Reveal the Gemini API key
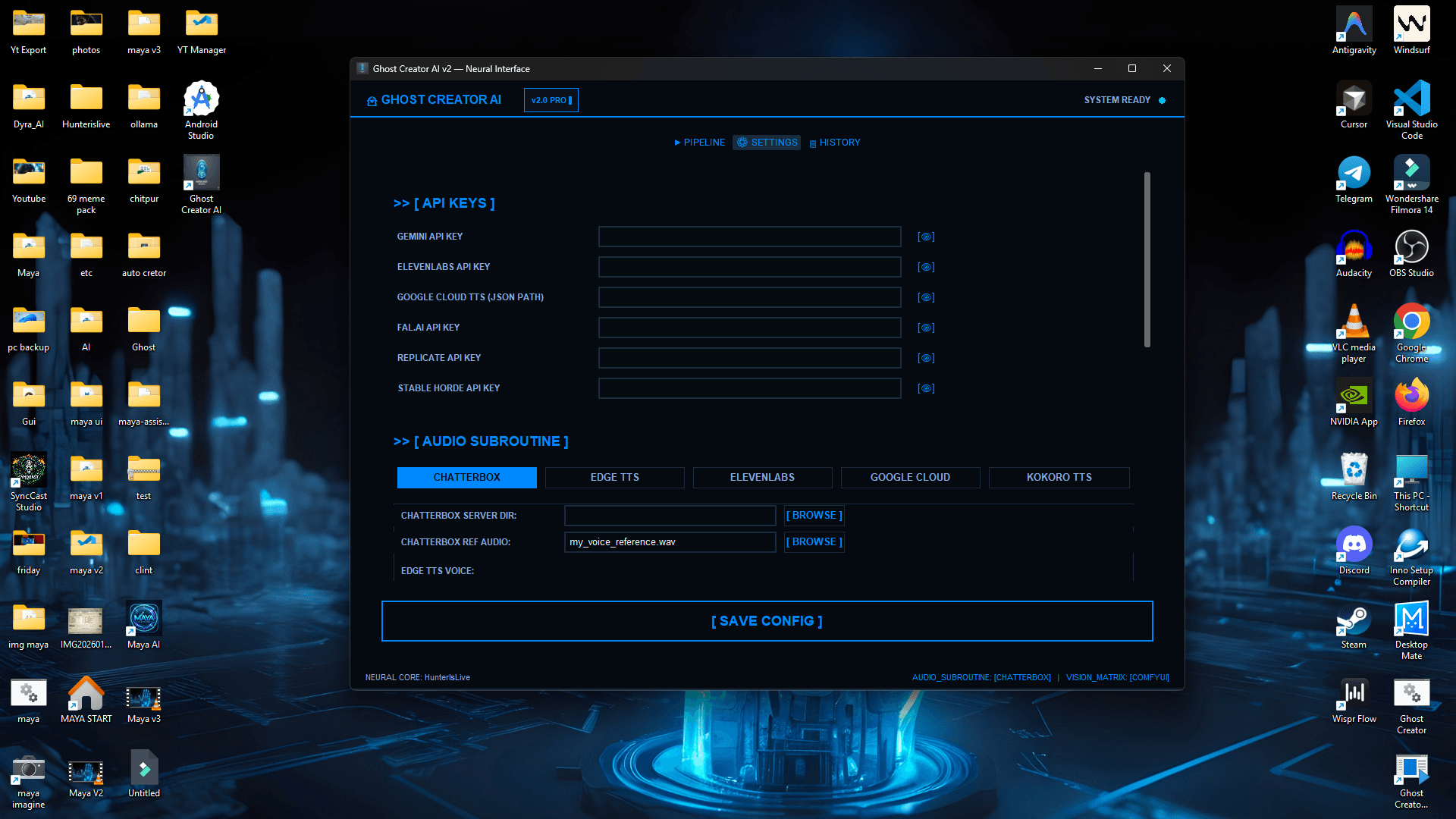The height and width of the screenshot is (819, 1456). [926, 237]
